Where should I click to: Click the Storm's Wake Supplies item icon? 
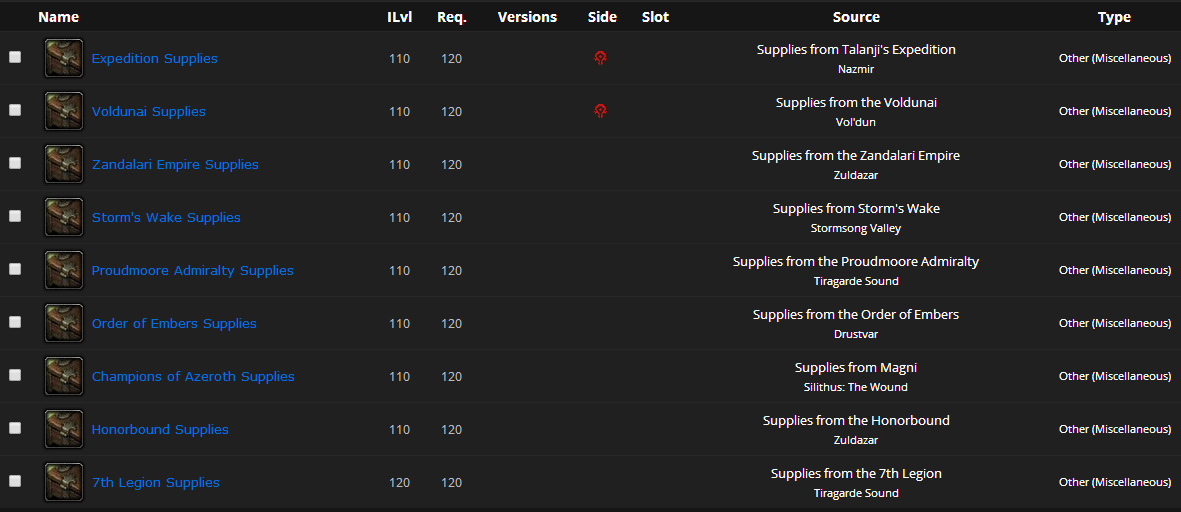[64, 217]
